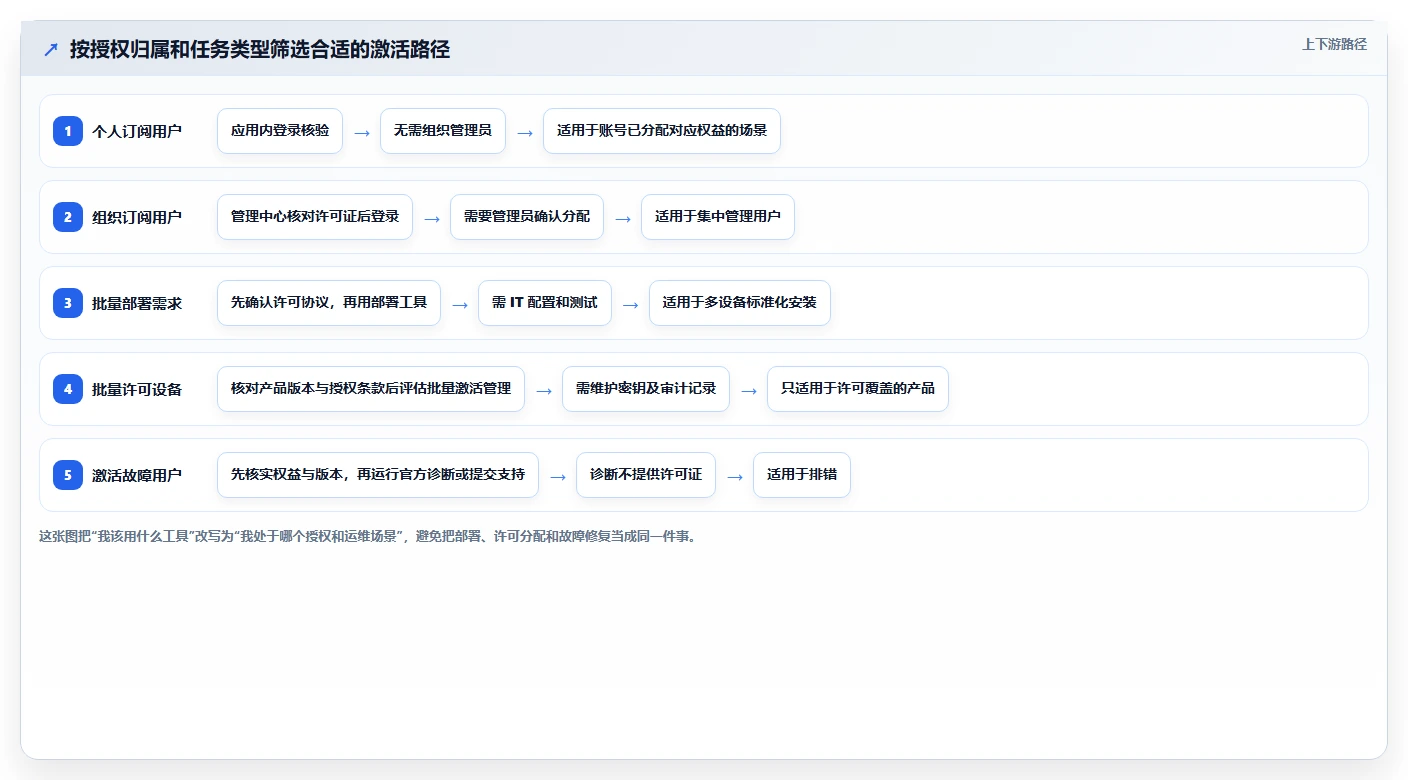Click the 上下游路径 label
The width and height of the screenshot is (1408, 780).
(x=1334, y=44)
